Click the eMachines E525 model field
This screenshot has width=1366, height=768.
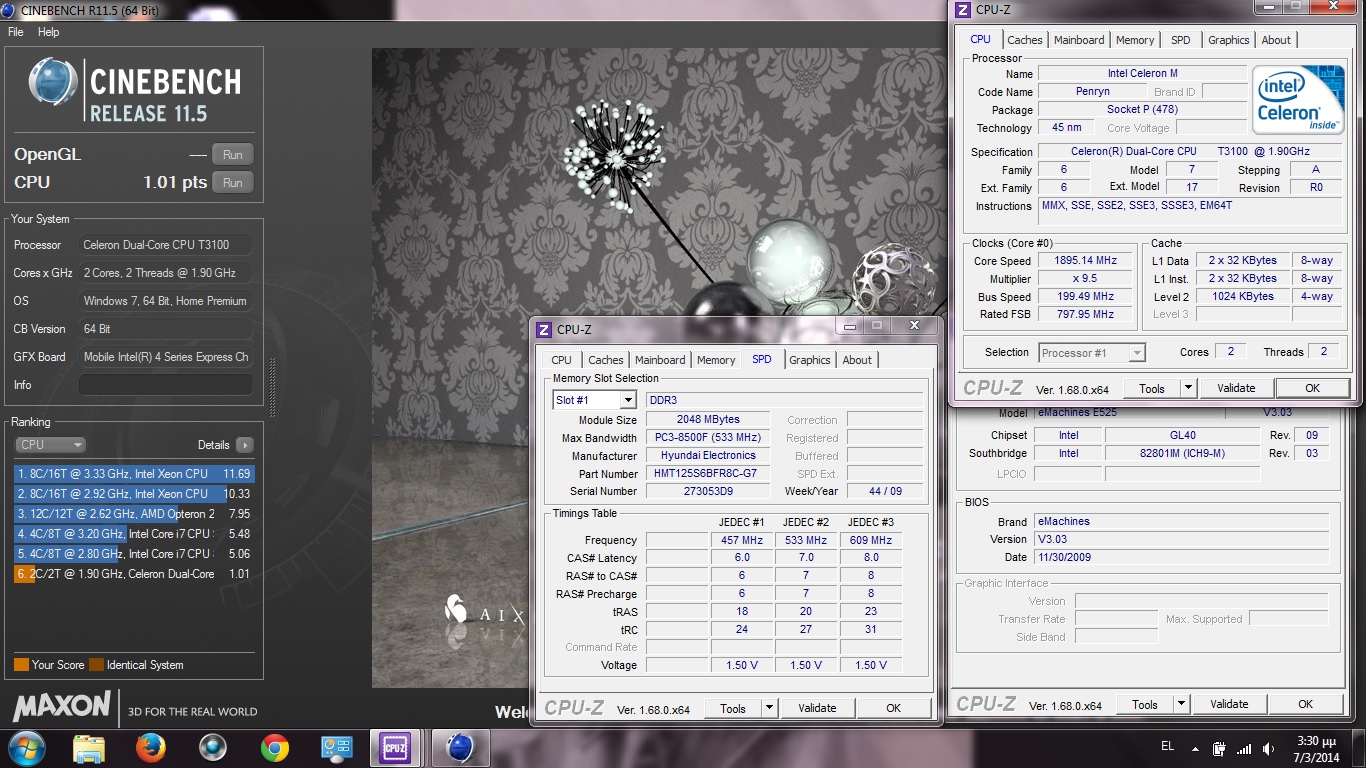point(1128,413)
